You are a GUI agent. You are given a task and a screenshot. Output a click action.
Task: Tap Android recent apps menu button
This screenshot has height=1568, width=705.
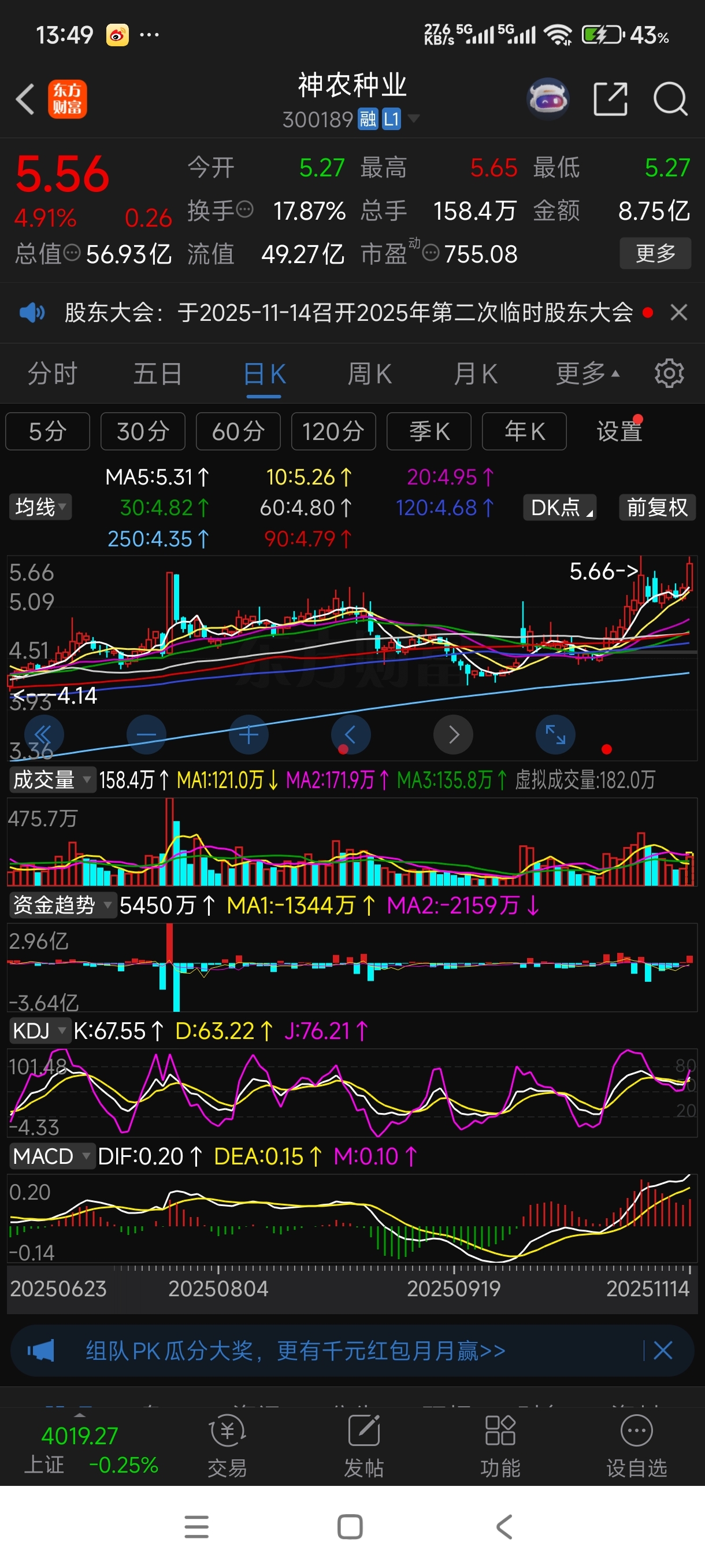click(x=196, y=1526)
